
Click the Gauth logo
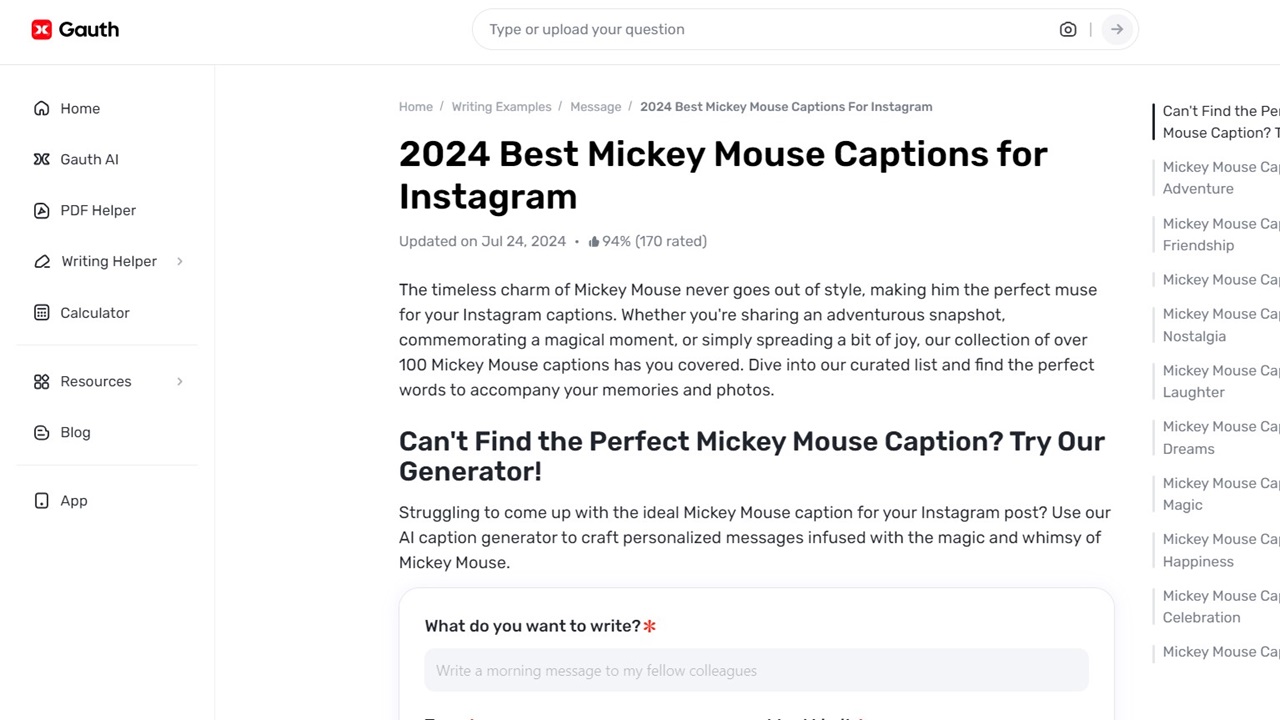click(x=74, y=29)
